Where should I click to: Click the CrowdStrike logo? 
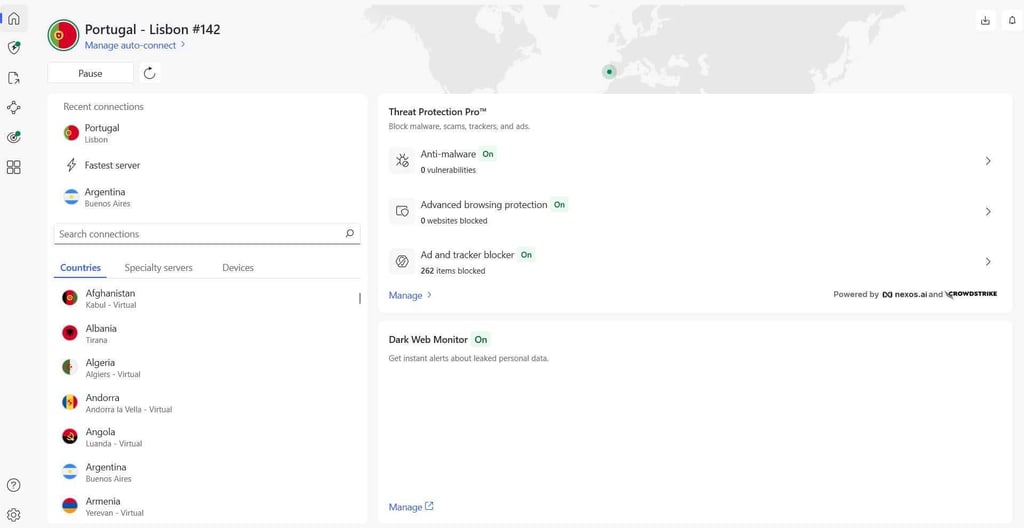point(971,294)
